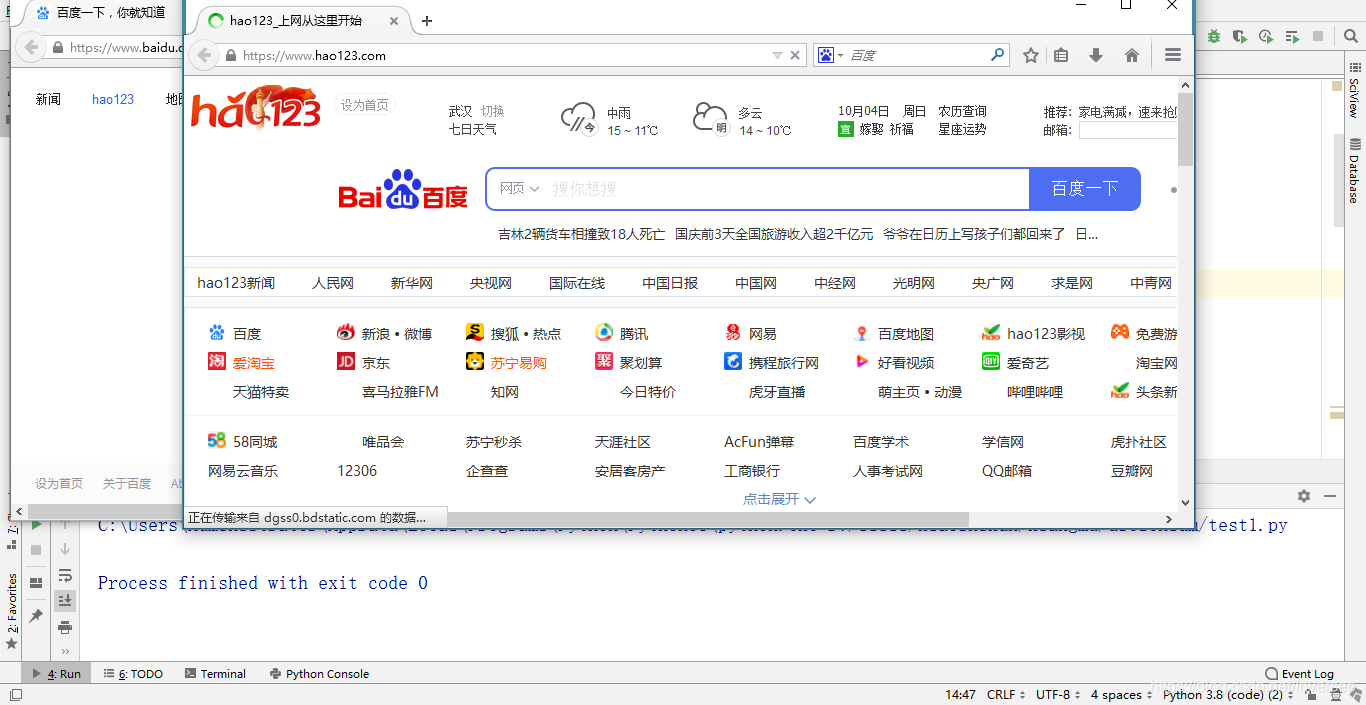
Task: Click the Baidu logo on hao123 page
Action: pyautogui.click(x=403, y=189)
